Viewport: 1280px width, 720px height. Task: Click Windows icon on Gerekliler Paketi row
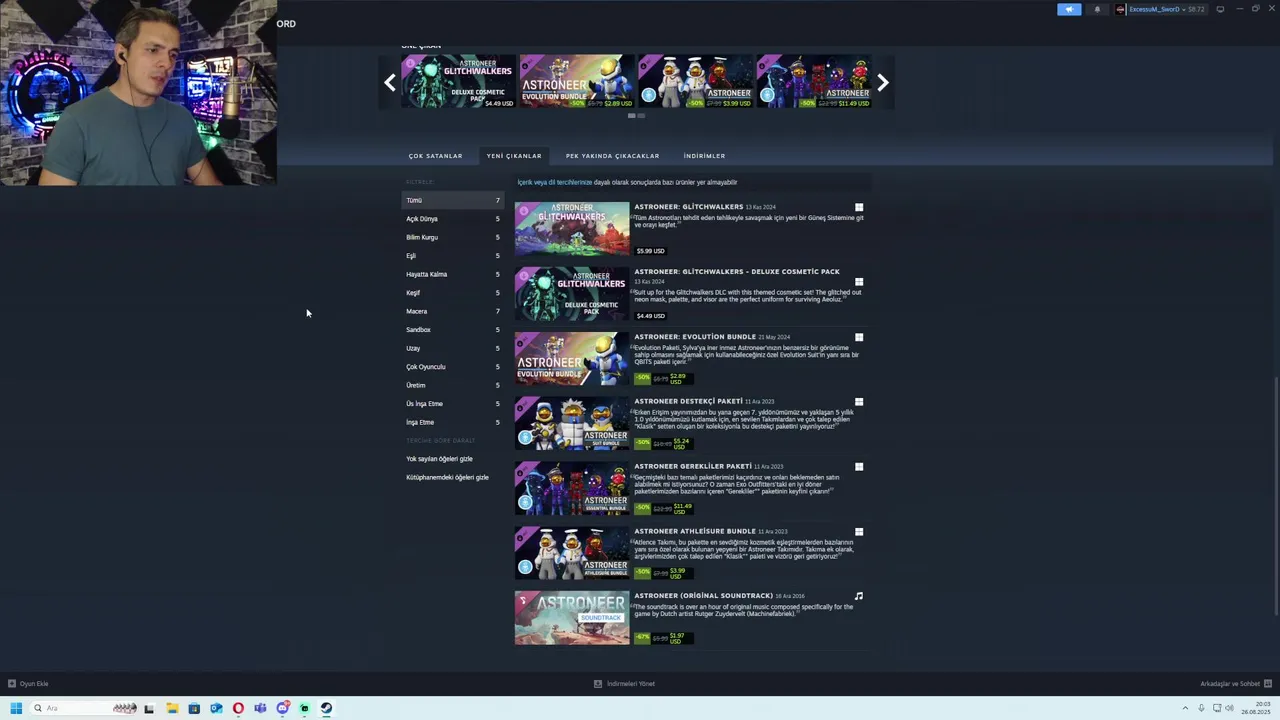point(859,467)
